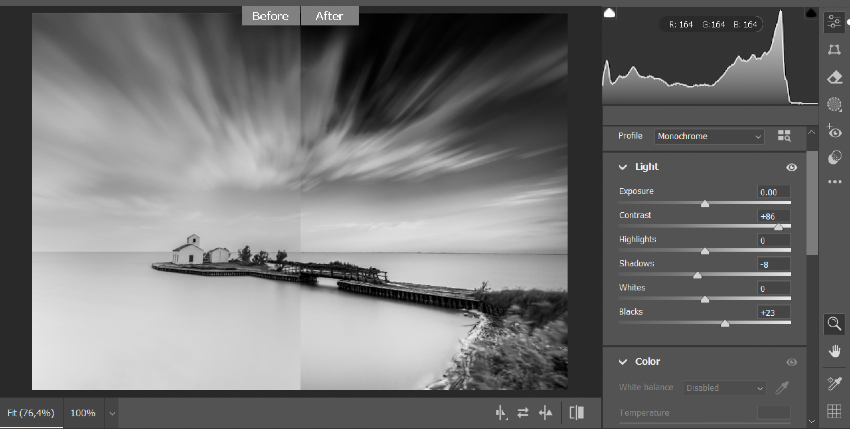
Task: Click the White balance label
Action: tap(646, 387)
